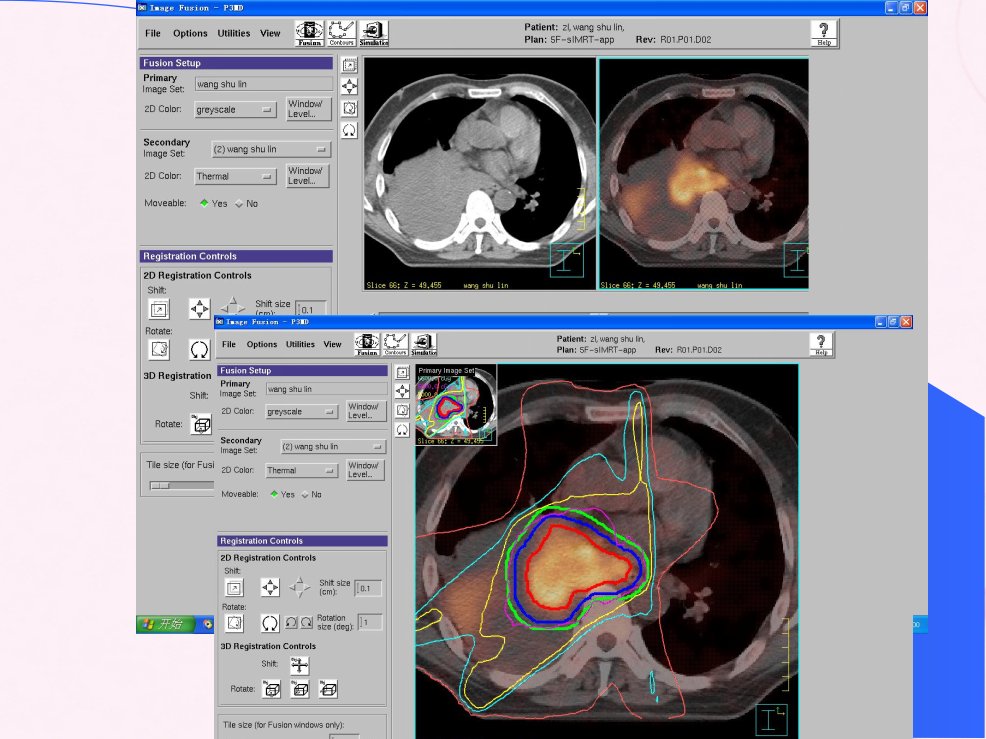Viewport: 986px width, 739px height.
Task: Select front window's image-side circular rotate icon
Action: (402, 430)
